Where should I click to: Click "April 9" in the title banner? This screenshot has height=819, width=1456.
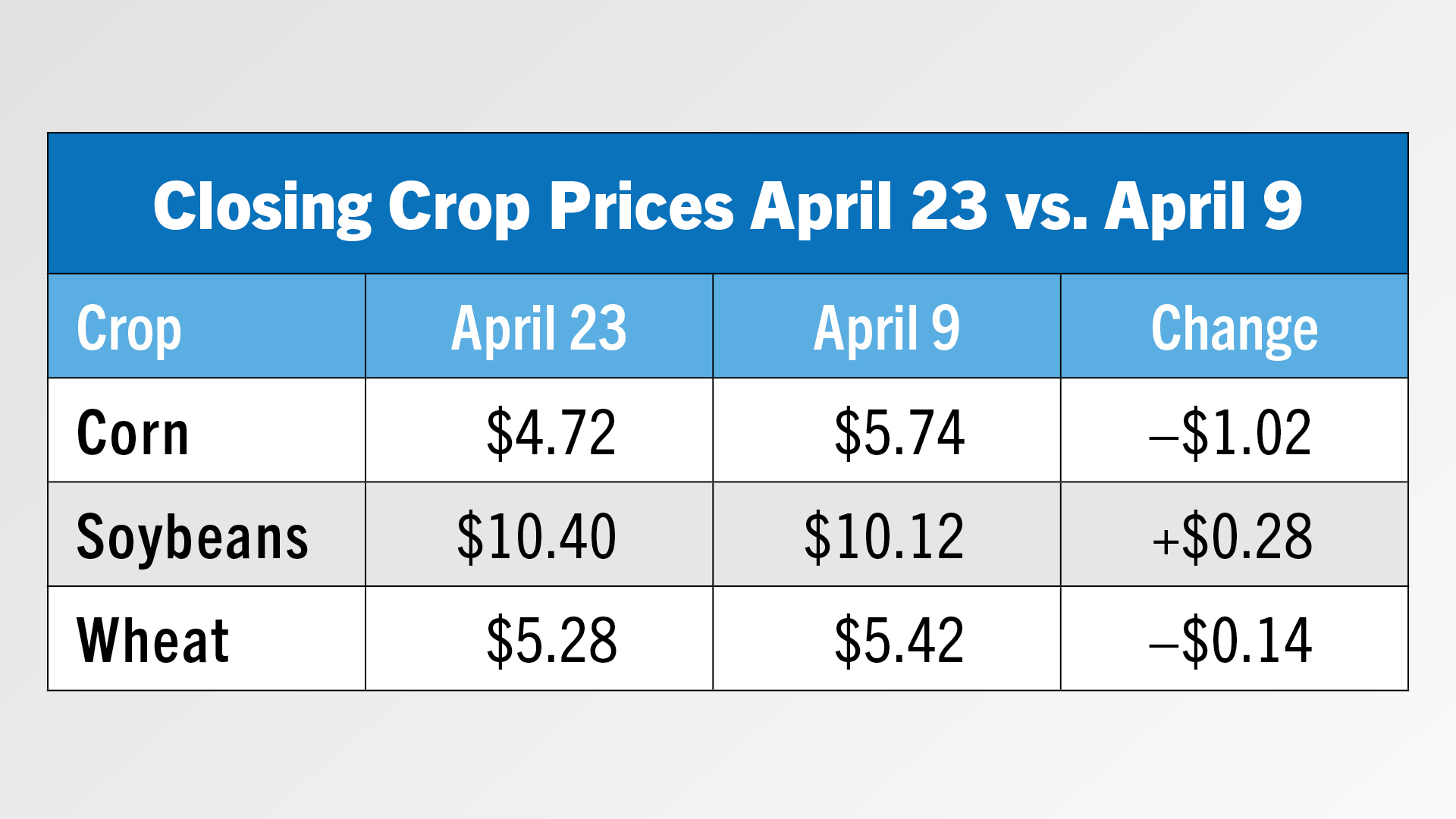(x=1203, y=206)
